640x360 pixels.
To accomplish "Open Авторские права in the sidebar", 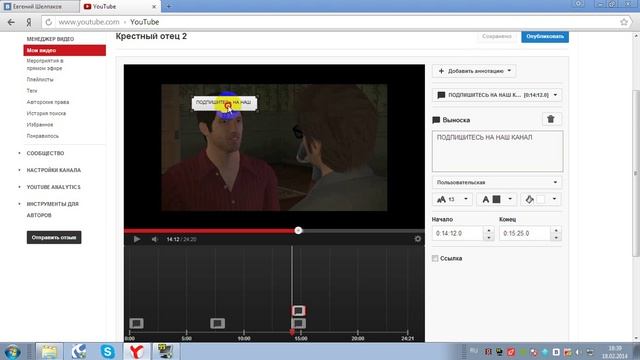I will tap(48, 102).
